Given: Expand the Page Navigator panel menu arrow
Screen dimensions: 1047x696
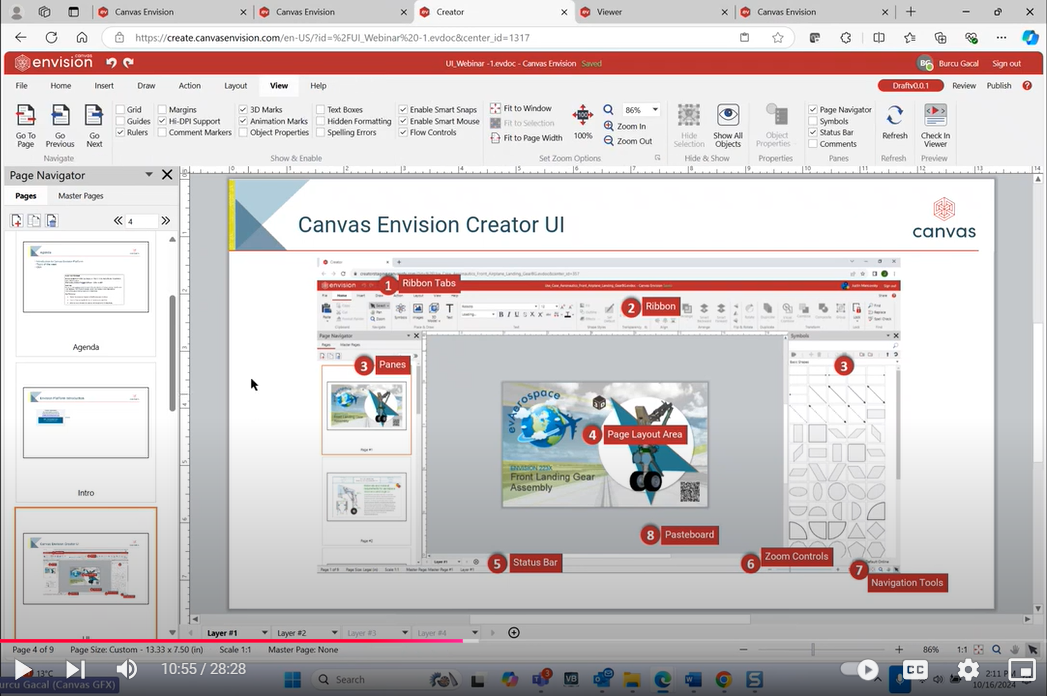Looking at the screenshot, I should (149, 175).
